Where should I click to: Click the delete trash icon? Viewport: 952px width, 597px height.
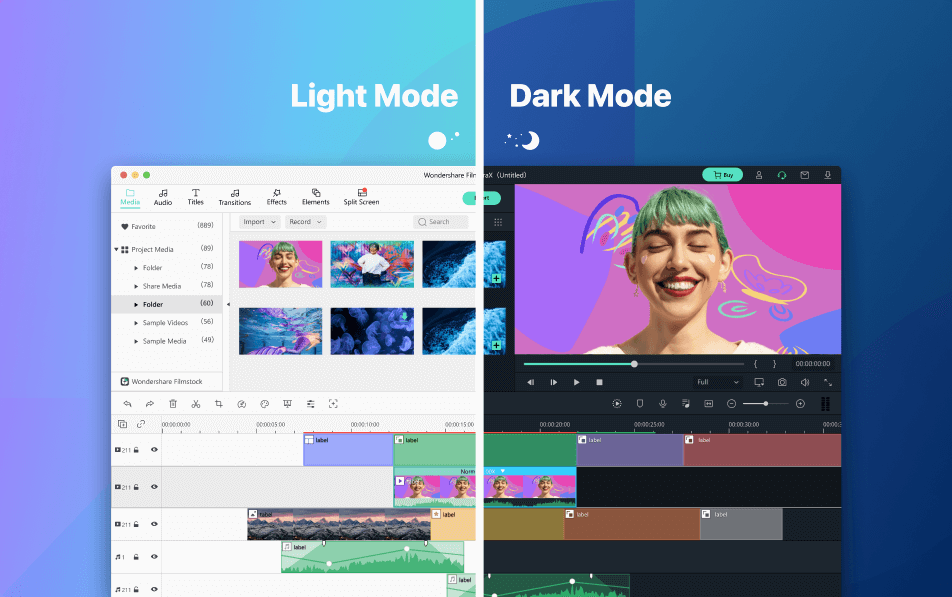[x=173, y=404]
